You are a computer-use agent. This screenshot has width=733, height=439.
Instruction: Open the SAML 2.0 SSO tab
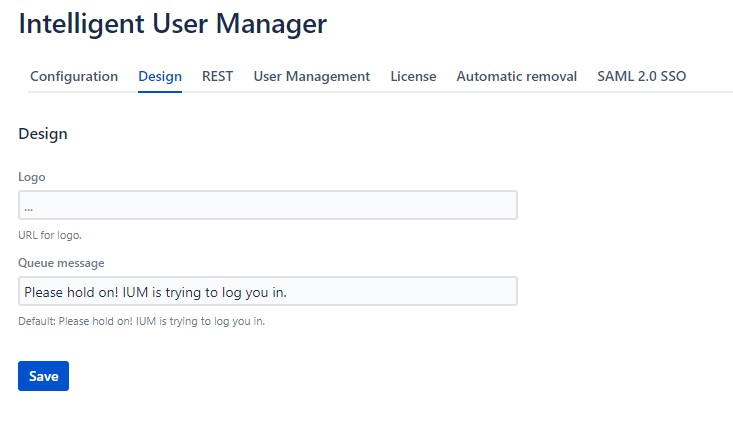(x=641, y=76)
